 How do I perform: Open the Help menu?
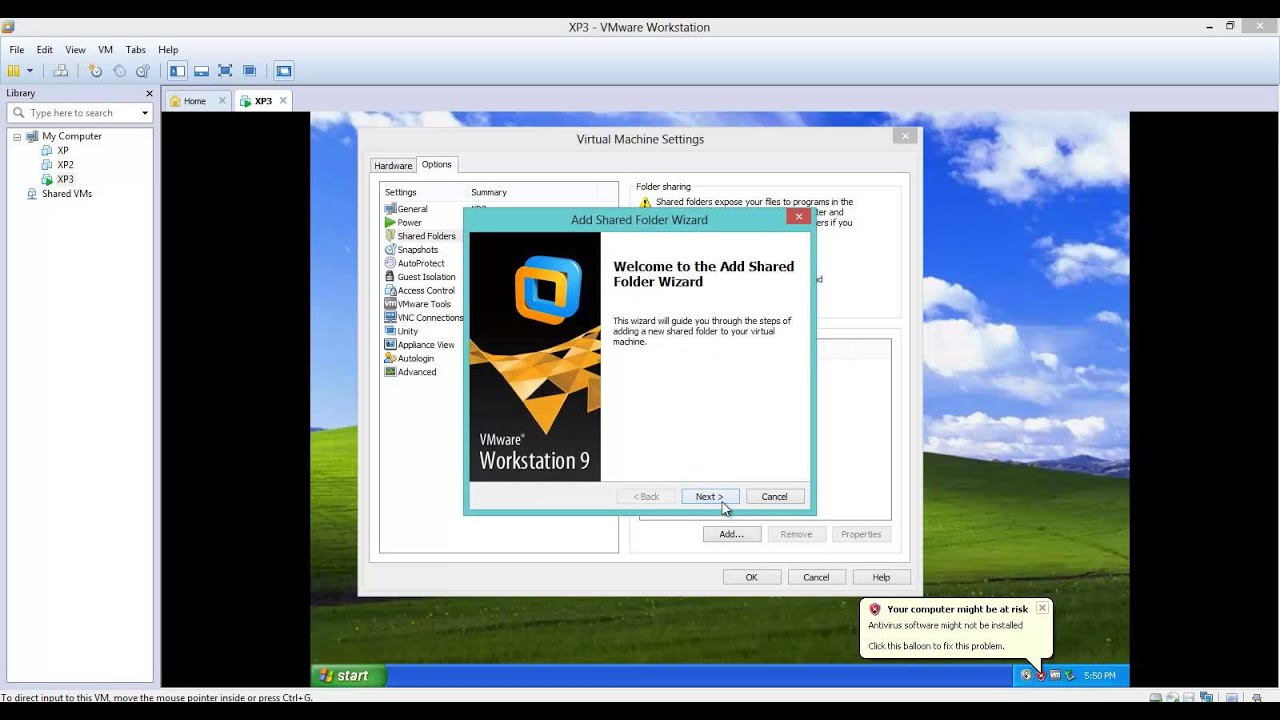coord(168,50)
